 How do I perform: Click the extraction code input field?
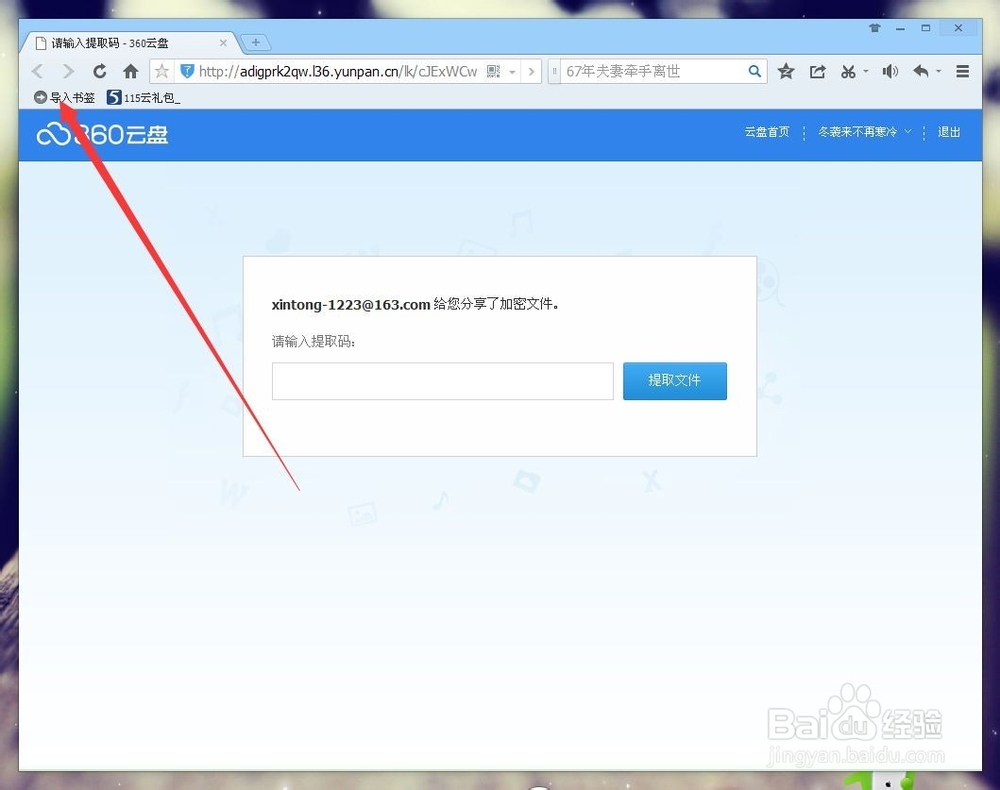[x=442, y=381]
